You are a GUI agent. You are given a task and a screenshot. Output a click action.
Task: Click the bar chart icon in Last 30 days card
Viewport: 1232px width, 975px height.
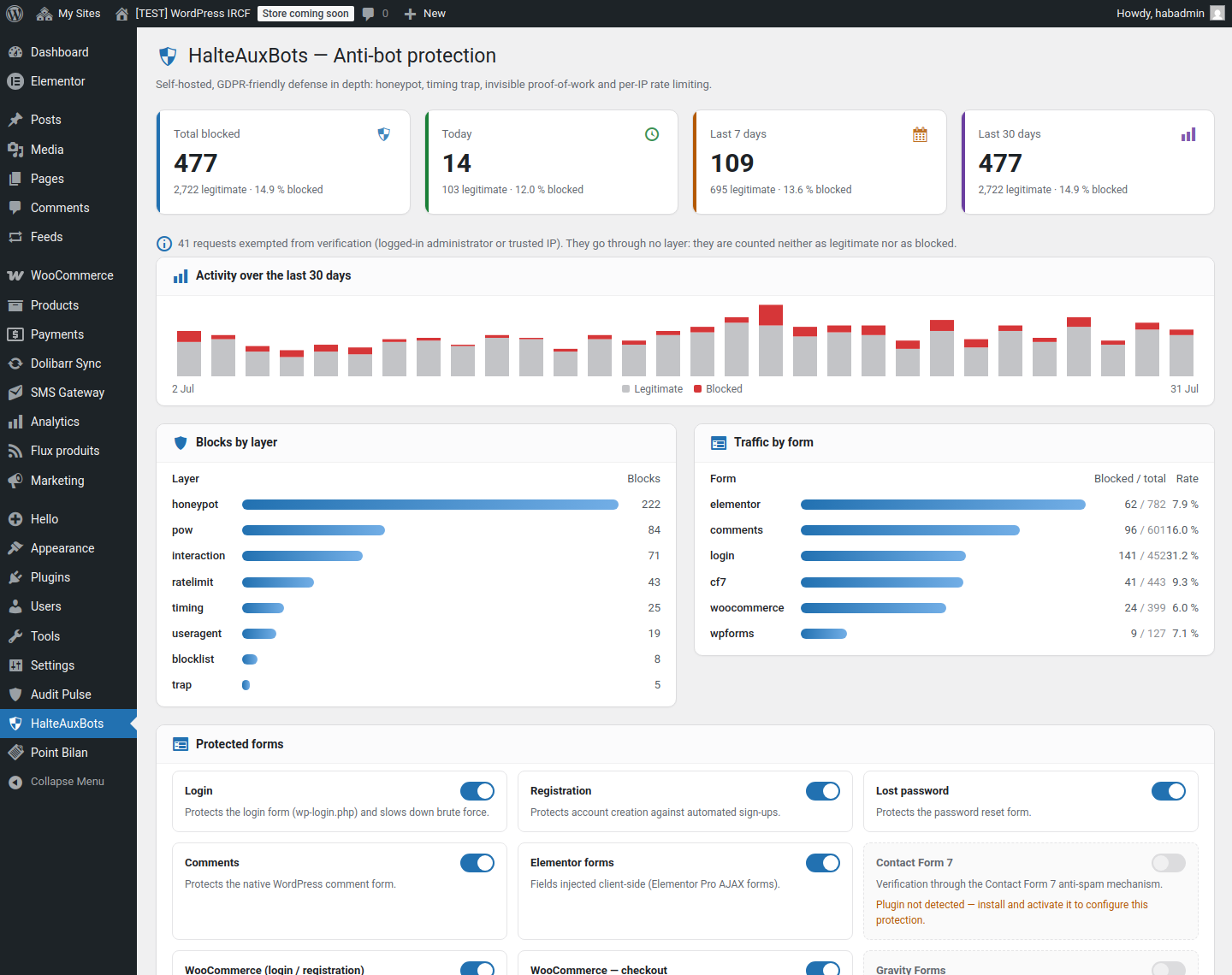coord(1188,134)
